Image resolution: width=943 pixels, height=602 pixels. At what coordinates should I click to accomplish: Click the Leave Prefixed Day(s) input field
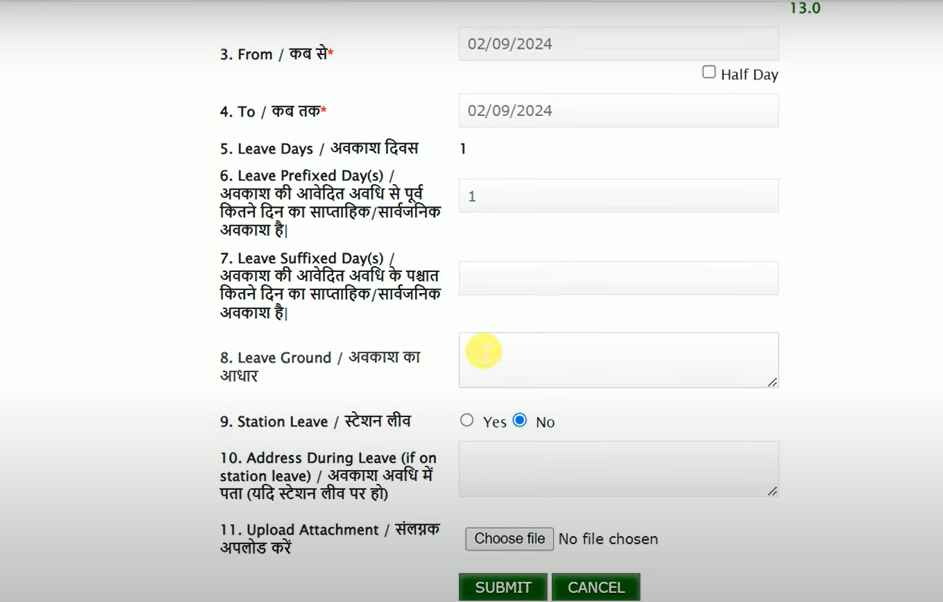pos(618,195)
